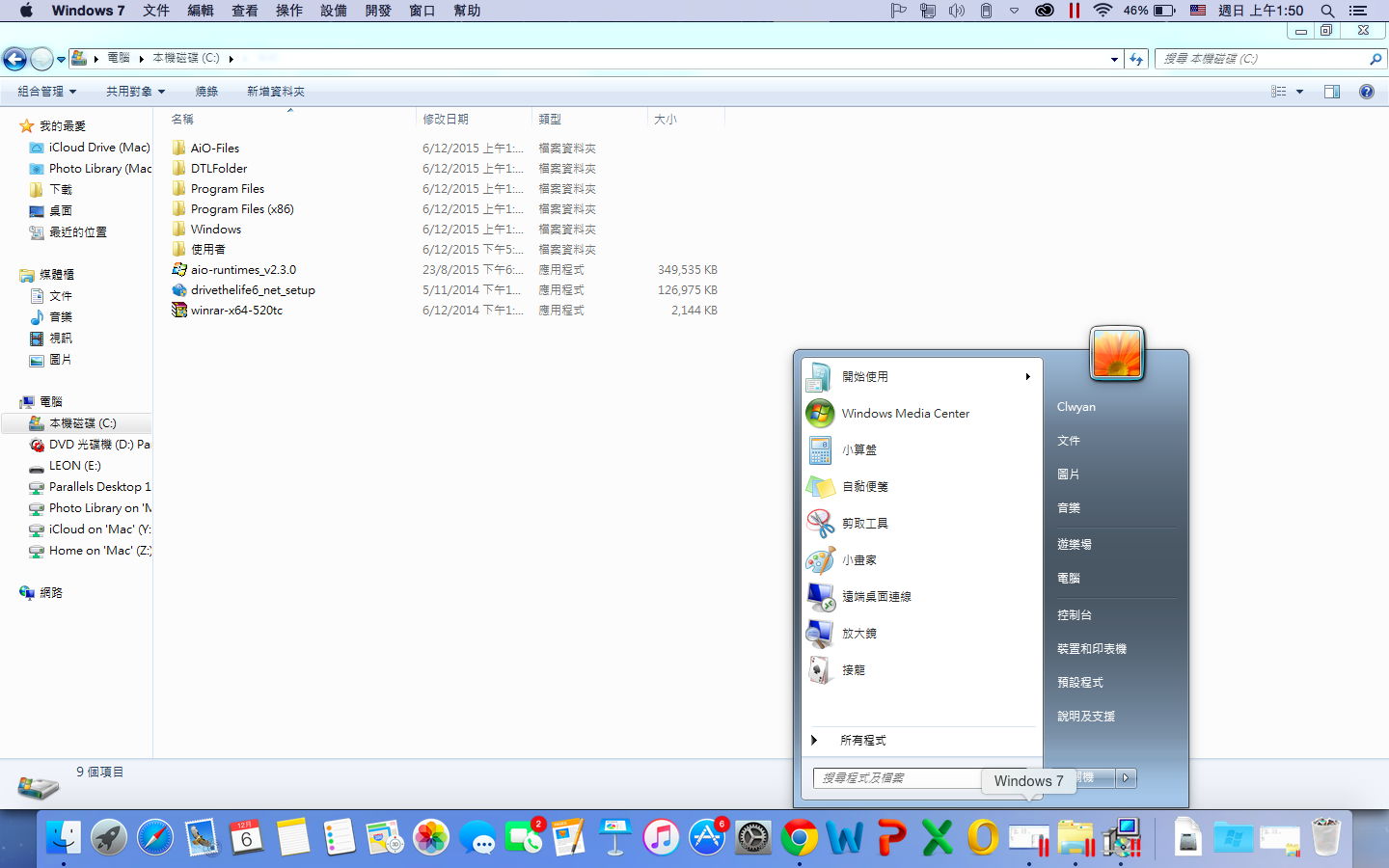Launch the 小算盤 calculator program

click(x=858, y=450)
